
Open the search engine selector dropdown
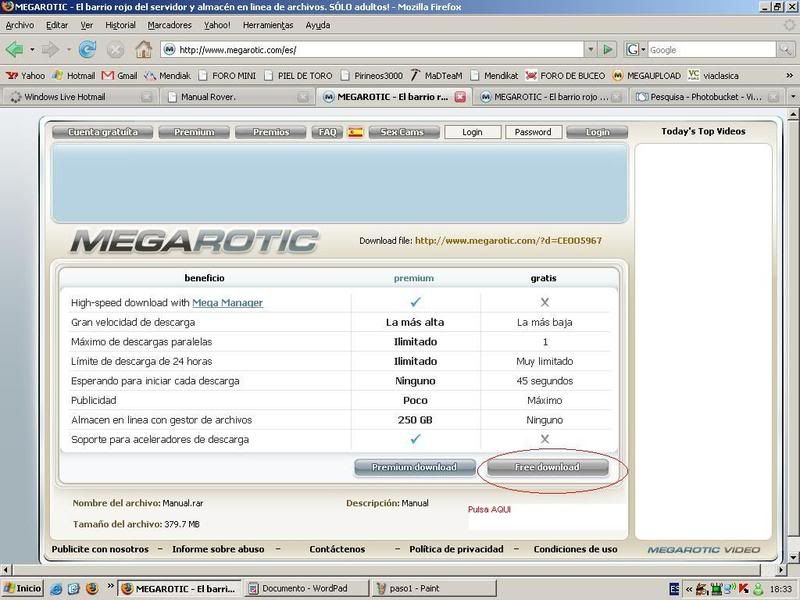click(x=643, y=49)
